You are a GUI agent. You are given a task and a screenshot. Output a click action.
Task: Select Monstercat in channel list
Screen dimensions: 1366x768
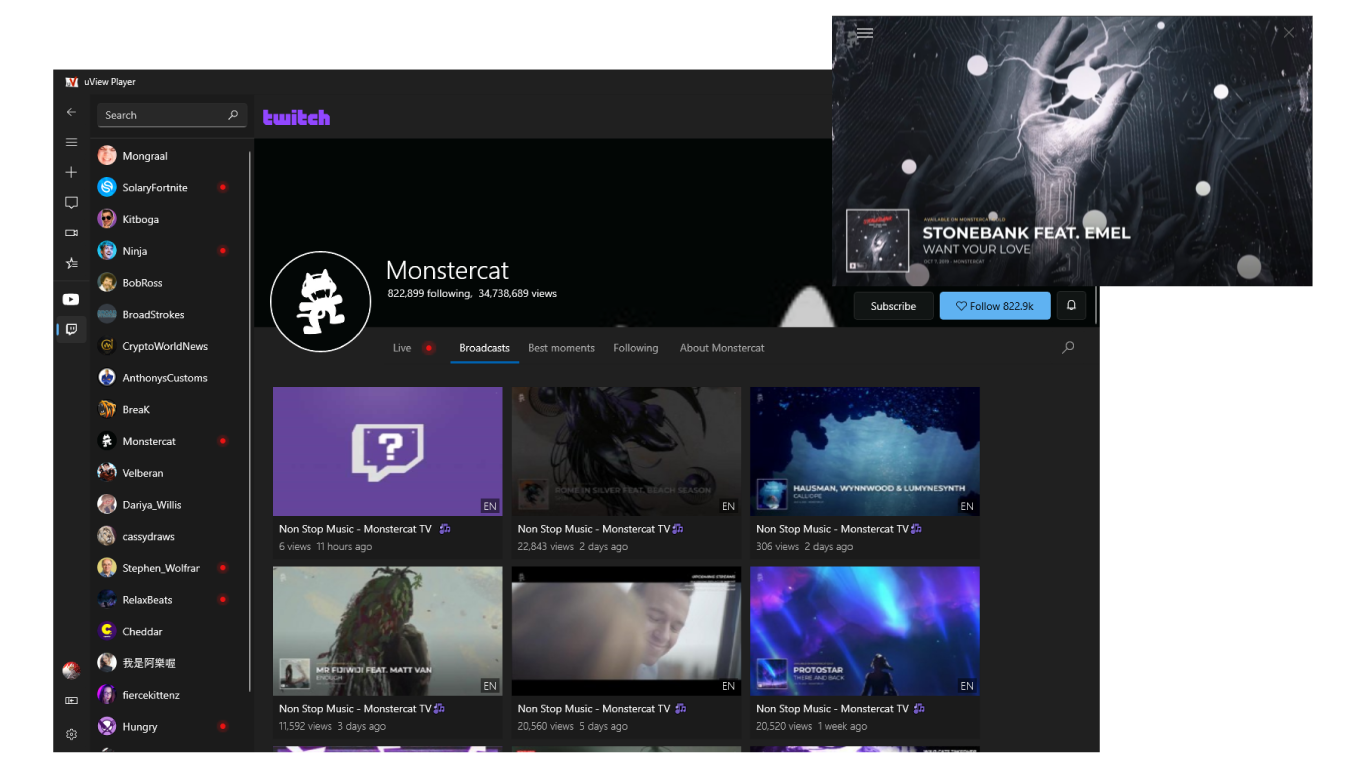click(170, 441)
